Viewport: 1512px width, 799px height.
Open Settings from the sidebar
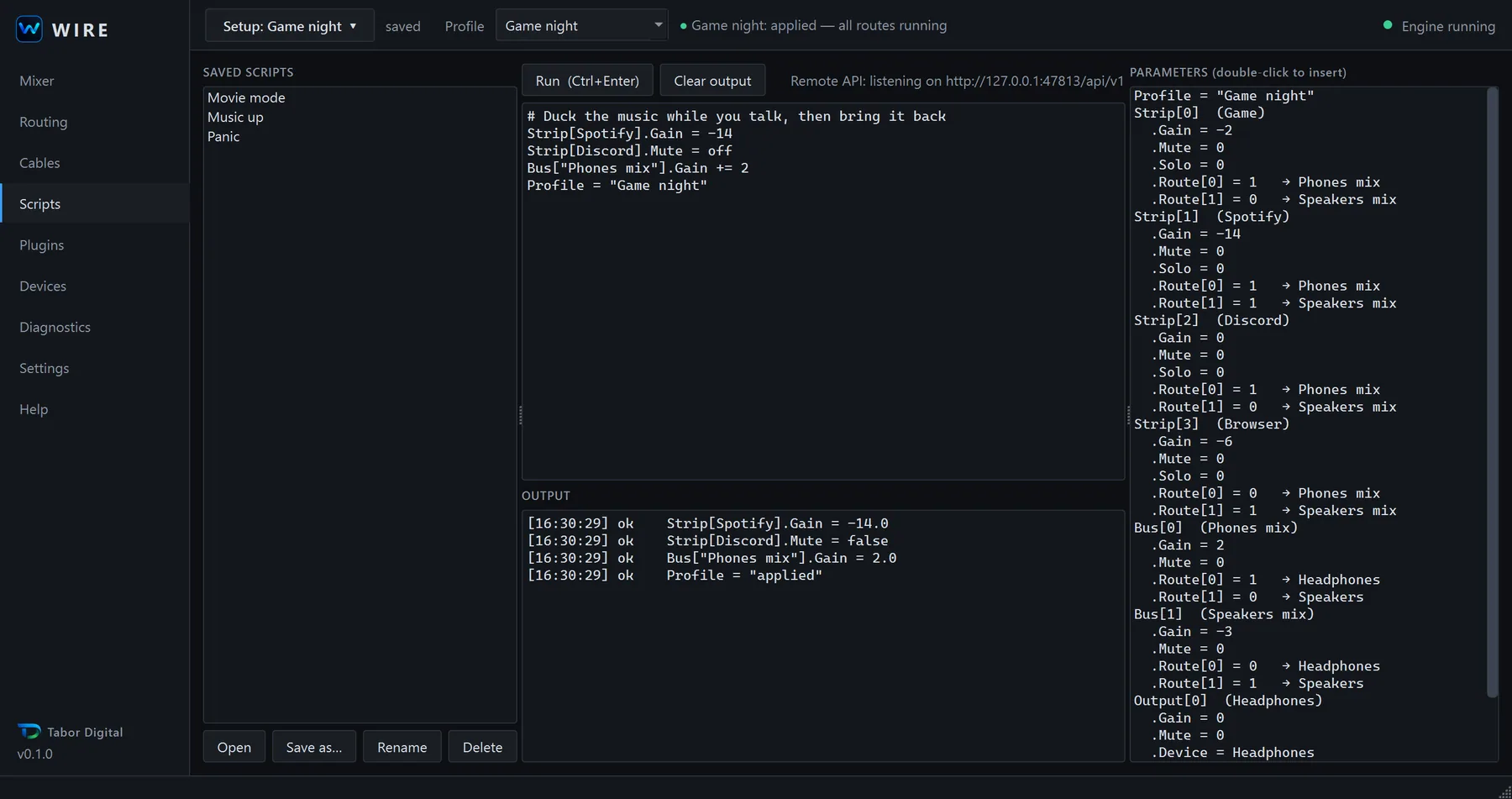(94, 369)
